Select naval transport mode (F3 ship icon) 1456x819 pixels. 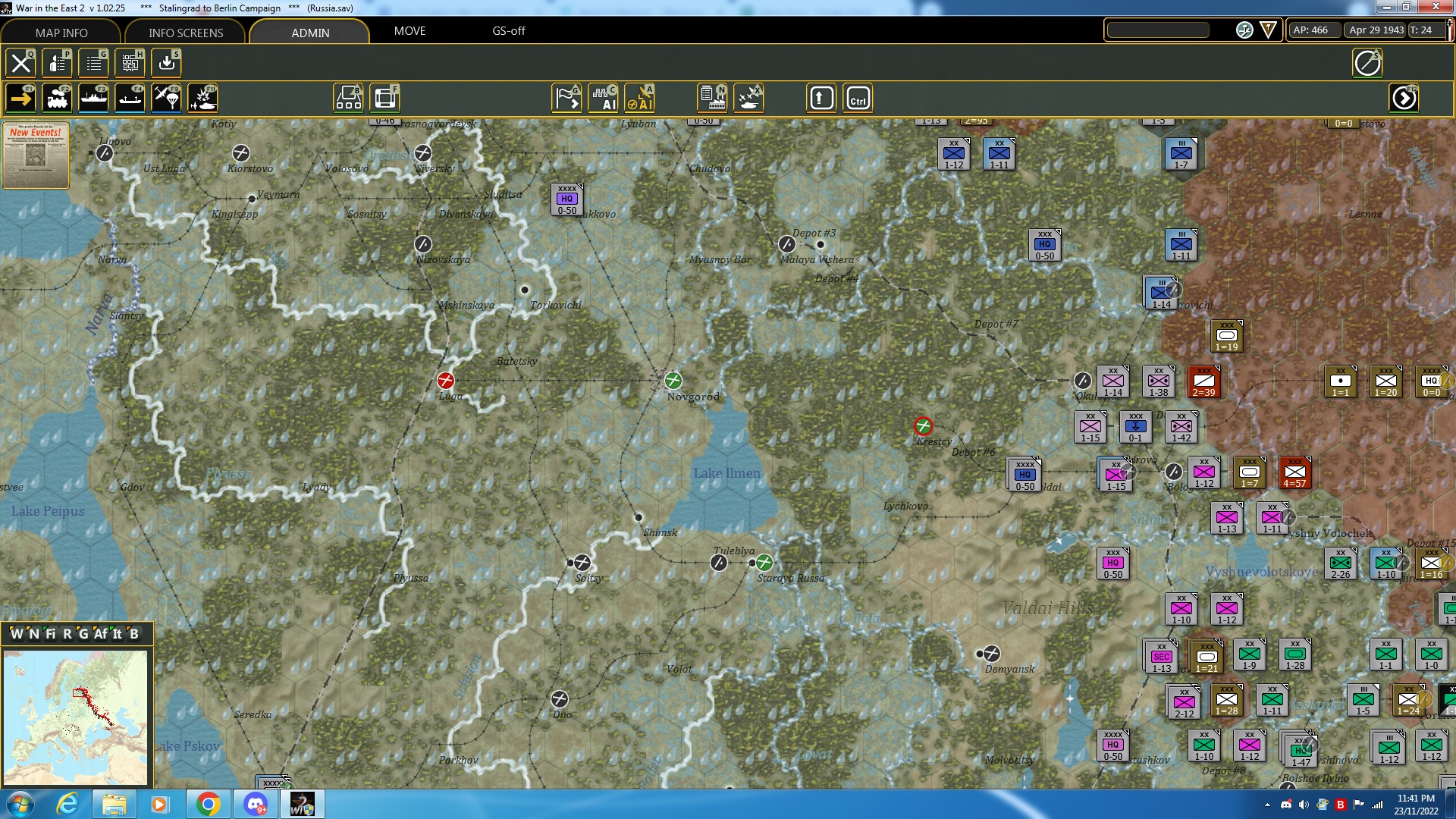tap(93, 99)
